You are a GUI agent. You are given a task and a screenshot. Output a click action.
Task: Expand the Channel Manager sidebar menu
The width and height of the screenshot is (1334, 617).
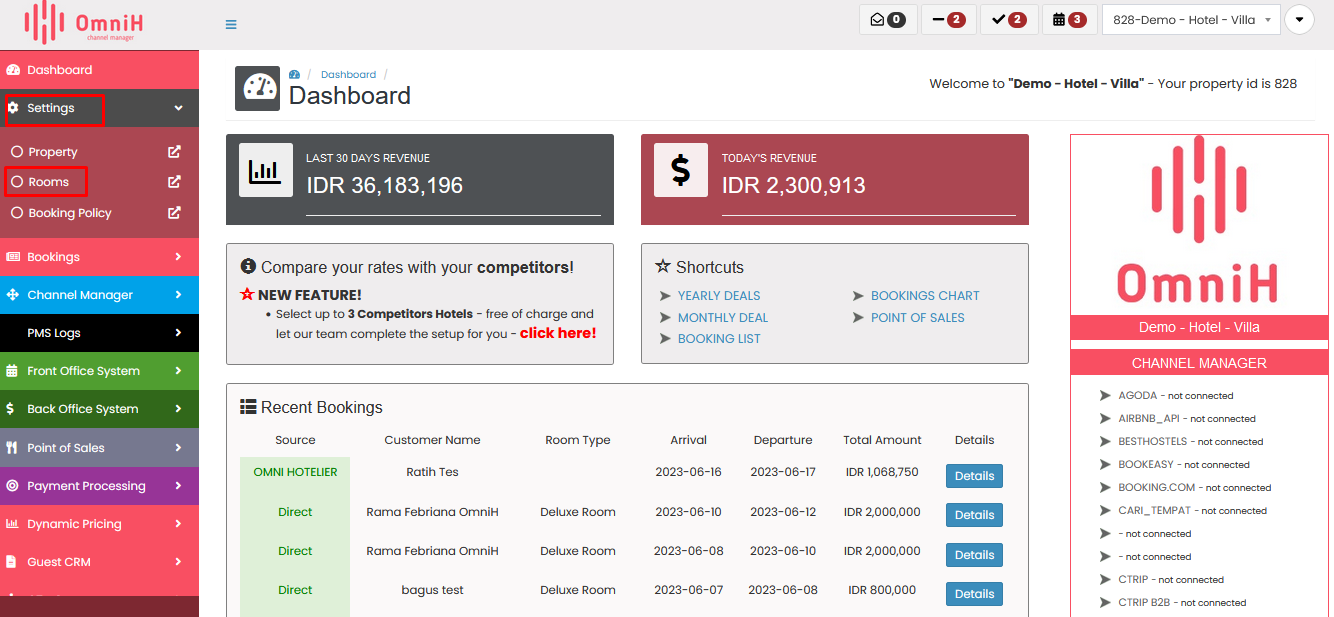click(99, 295)
